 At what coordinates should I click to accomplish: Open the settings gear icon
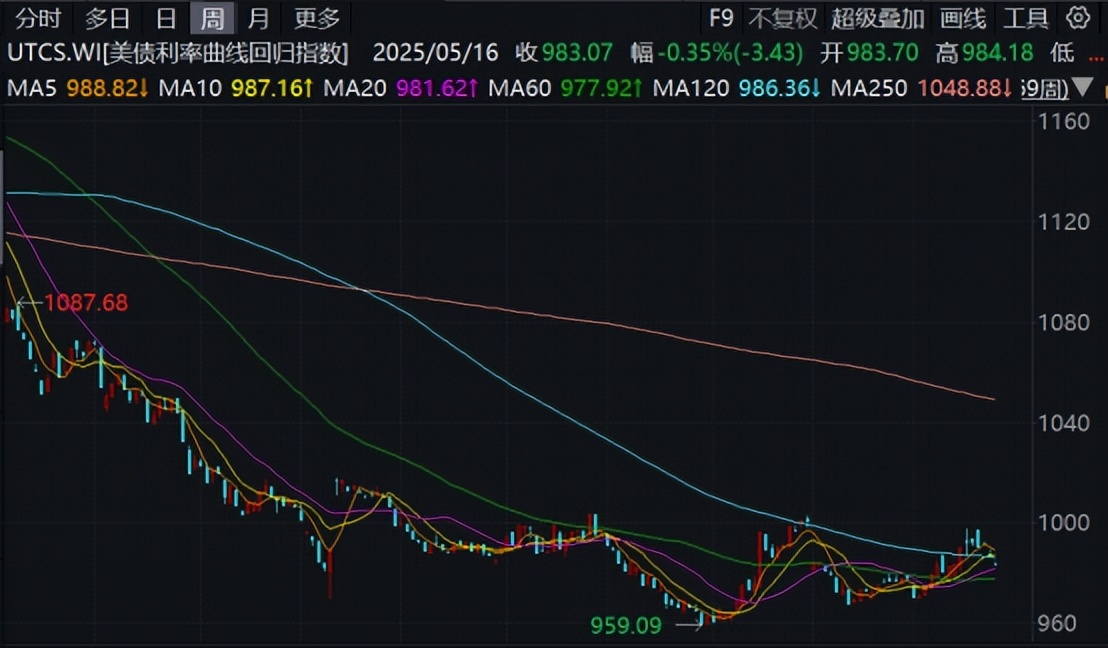(x=1078, y=18)
